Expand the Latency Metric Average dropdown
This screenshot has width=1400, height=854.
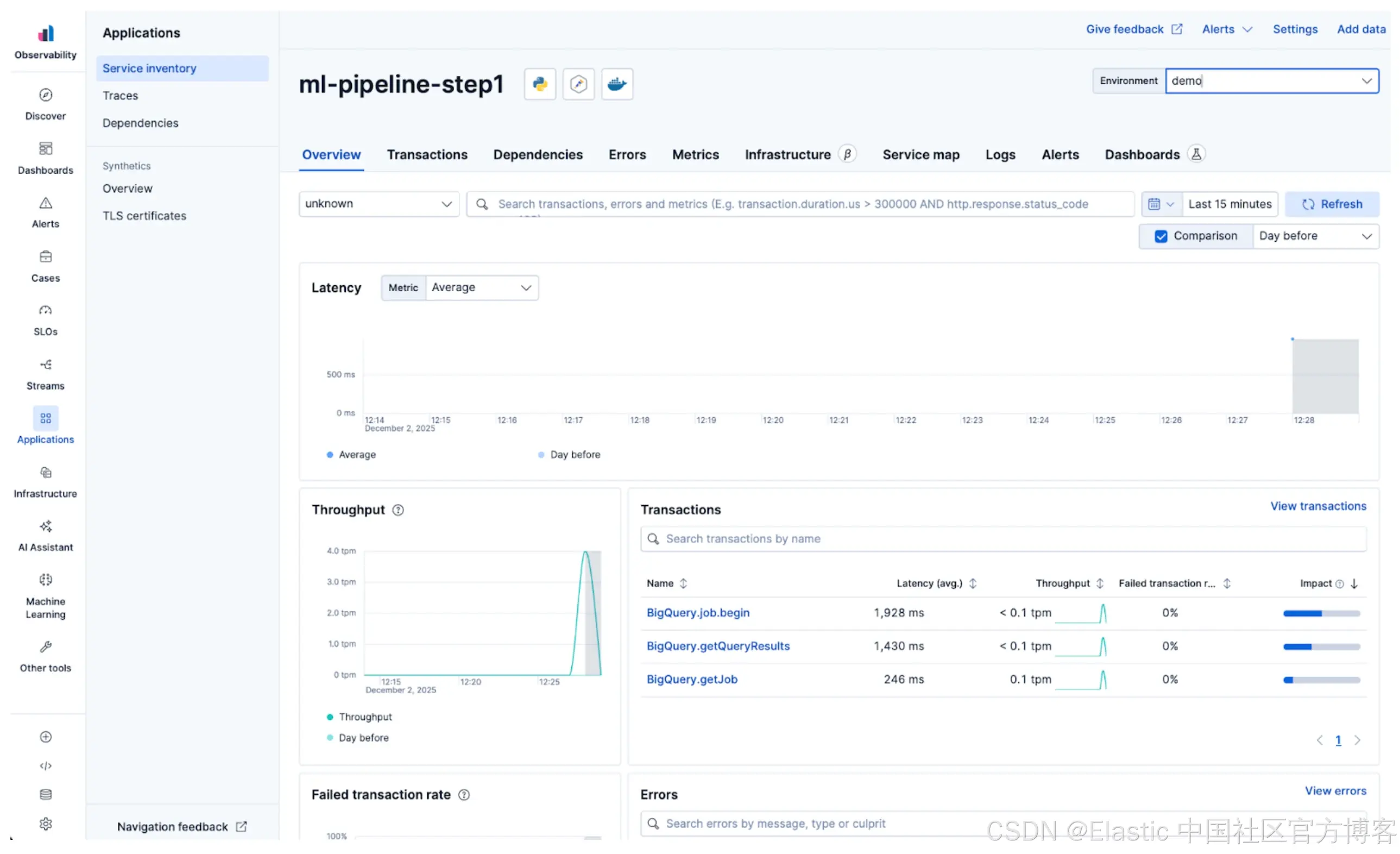click(481, 288)
